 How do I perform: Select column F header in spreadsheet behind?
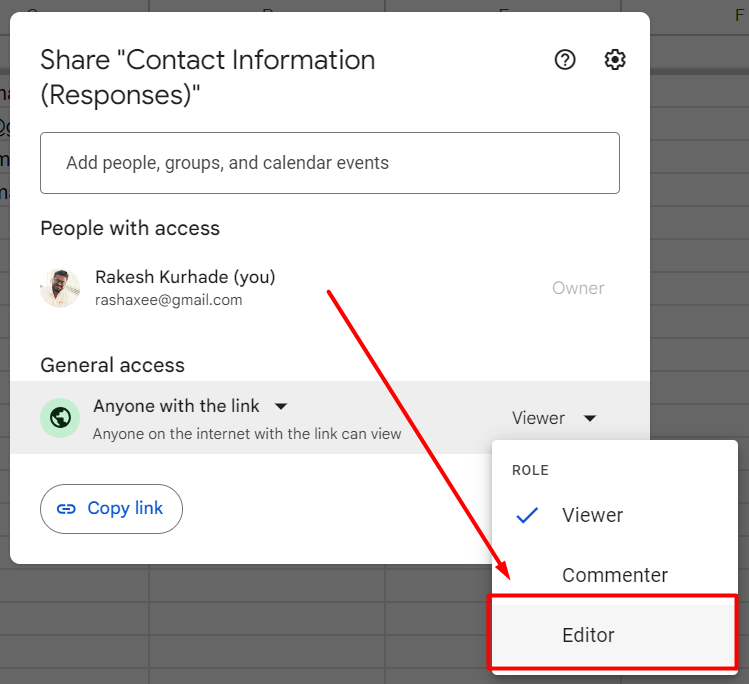point(738,16)
